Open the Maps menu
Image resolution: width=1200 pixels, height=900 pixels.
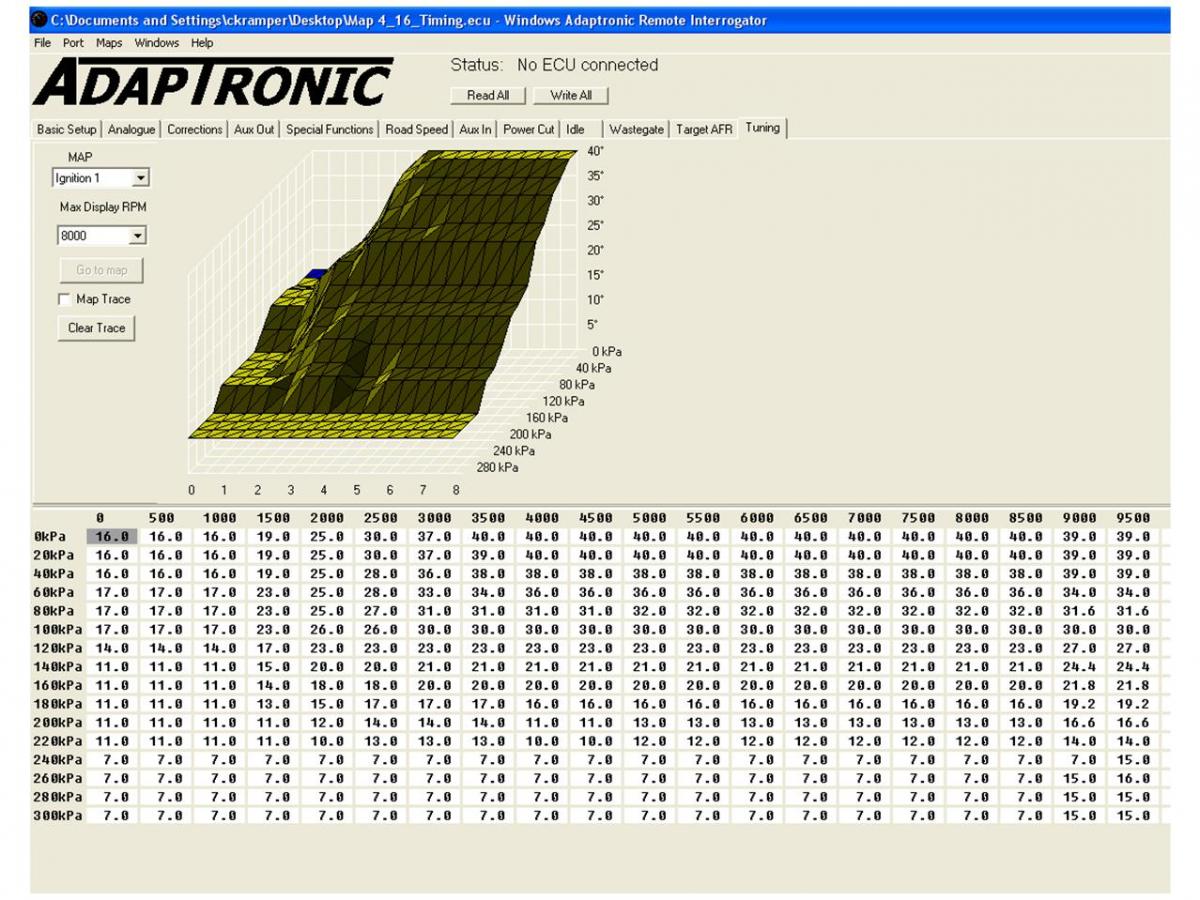tap(109, 43)
